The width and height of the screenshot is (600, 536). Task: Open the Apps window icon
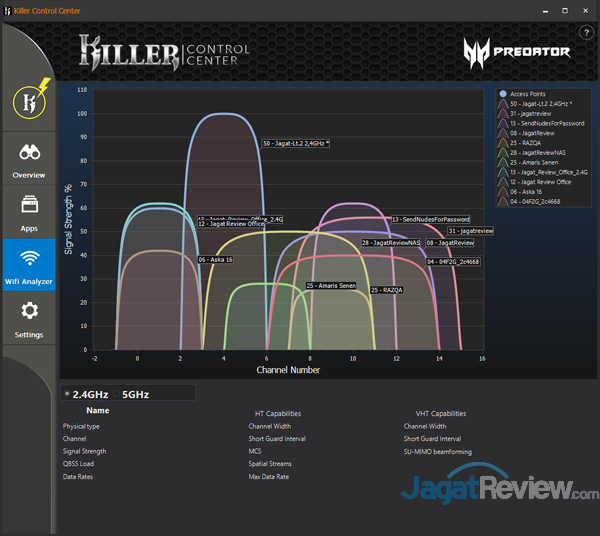(29, 204)
